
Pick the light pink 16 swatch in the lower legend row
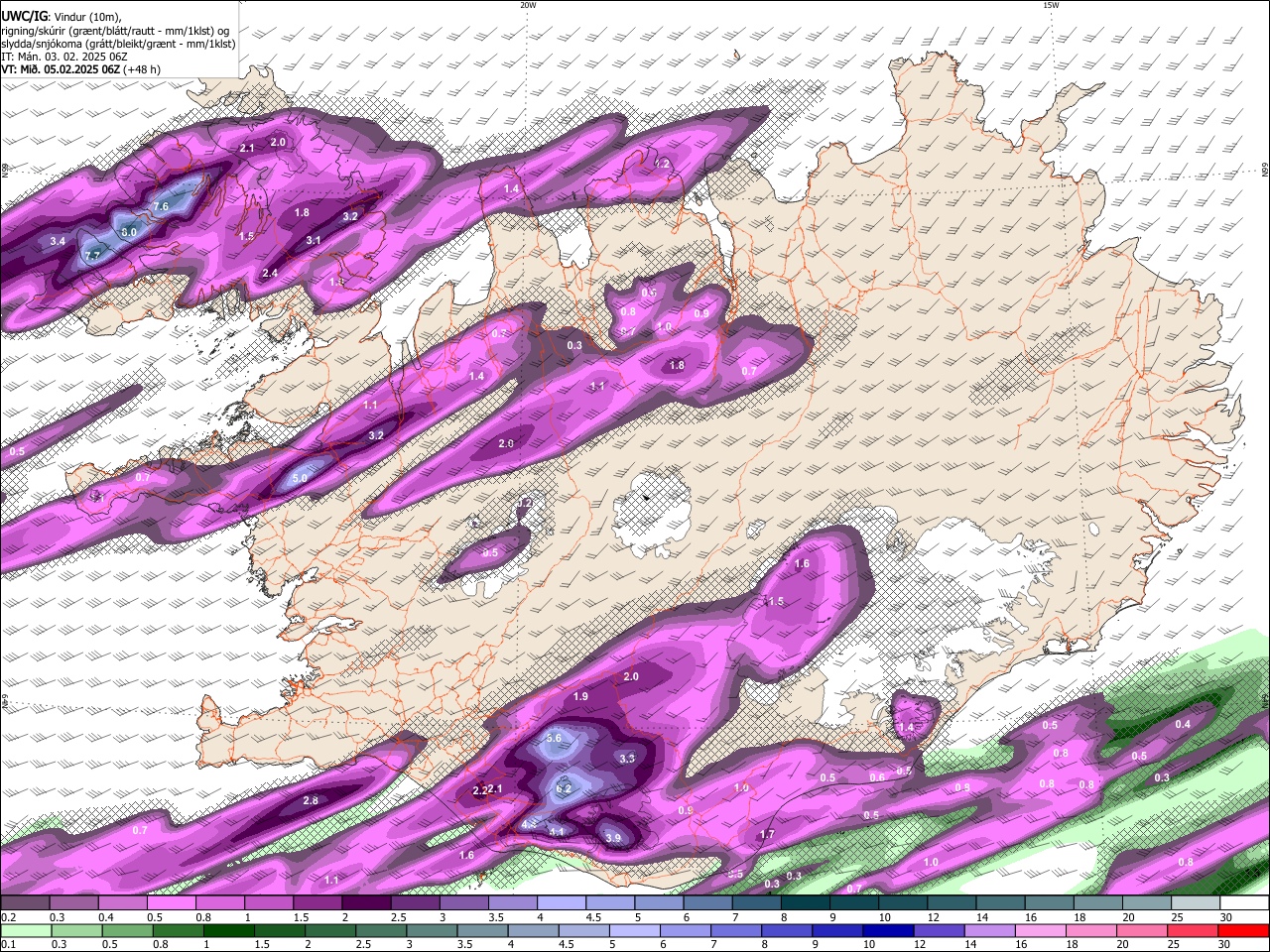[1041, 930]
